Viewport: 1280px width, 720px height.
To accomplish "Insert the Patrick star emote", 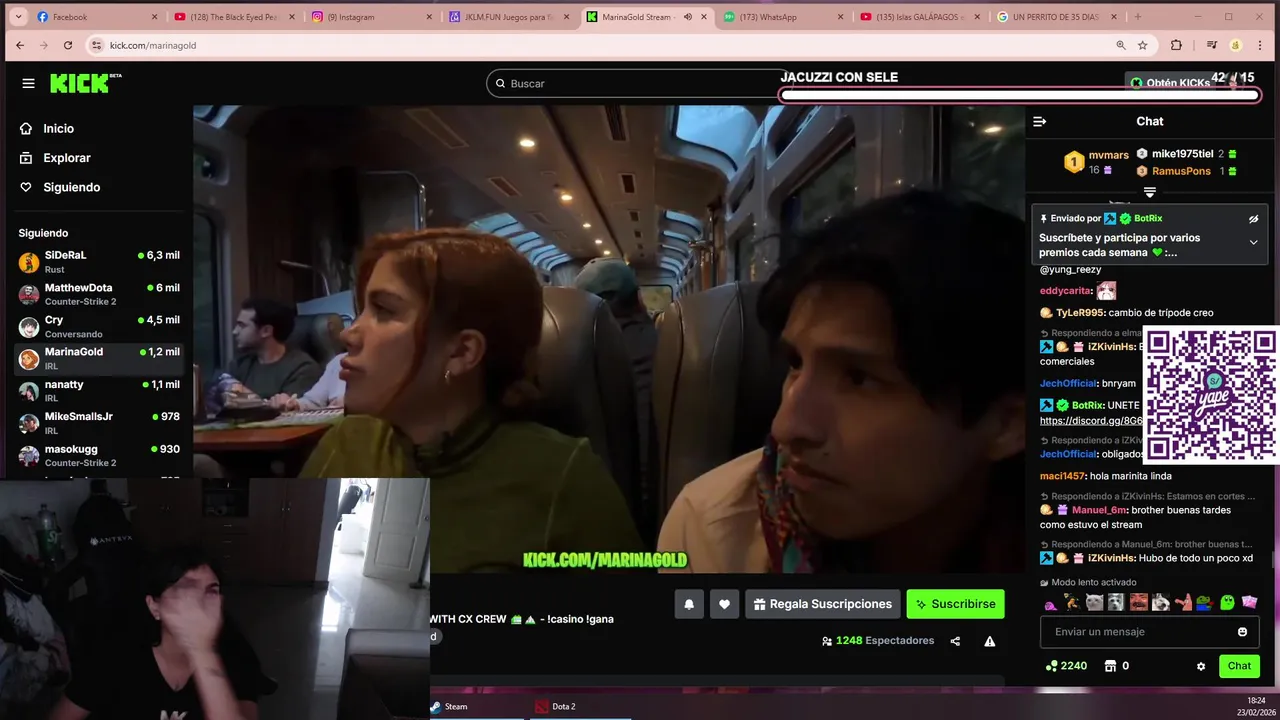I will (1183, 602).
